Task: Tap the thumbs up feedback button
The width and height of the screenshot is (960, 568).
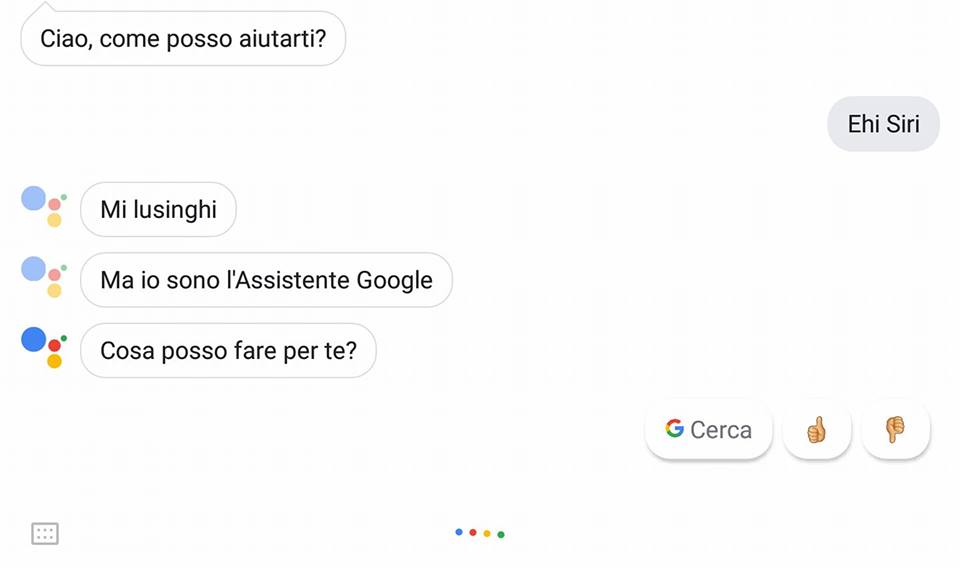Action: point(817,430)
